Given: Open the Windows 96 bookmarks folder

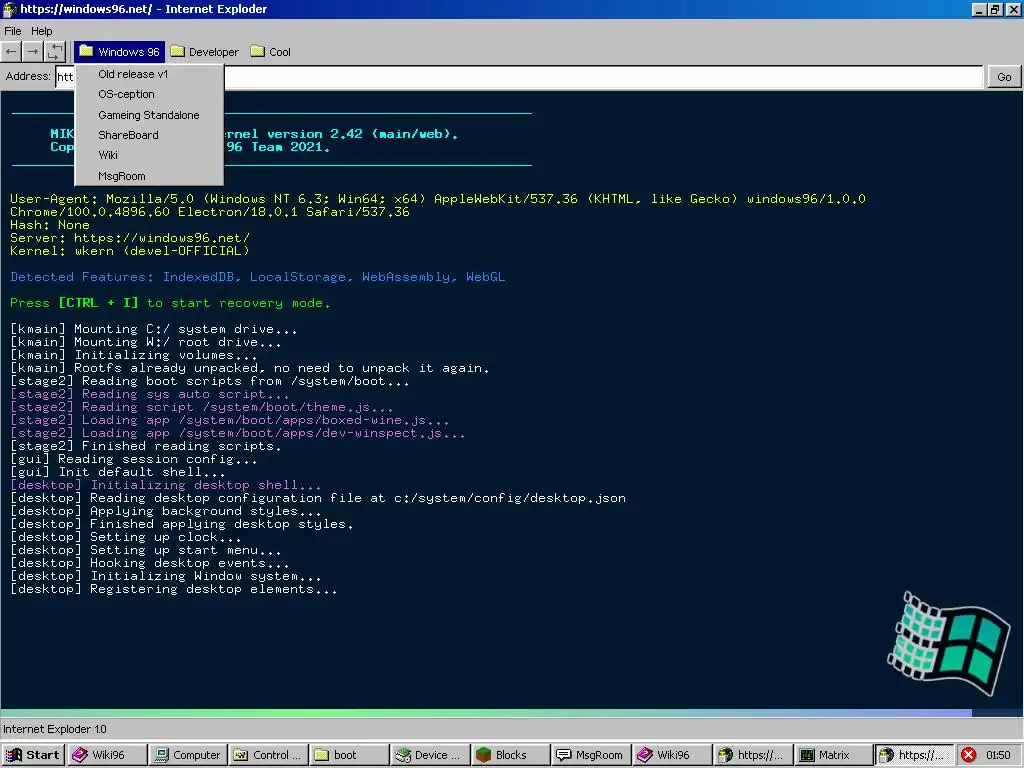Looking at the screenshot, I should coord(120,52).
